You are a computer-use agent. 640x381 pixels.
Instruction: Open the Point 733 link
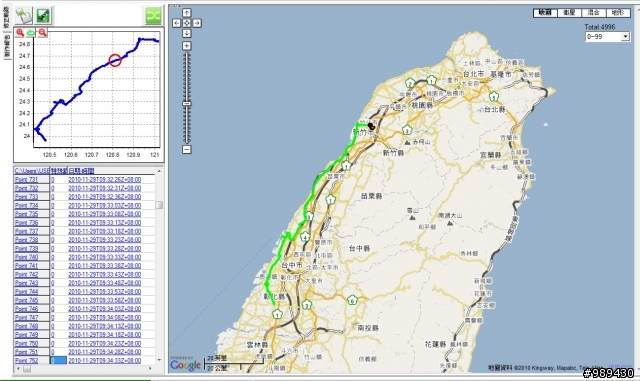[x=26, y=196]
